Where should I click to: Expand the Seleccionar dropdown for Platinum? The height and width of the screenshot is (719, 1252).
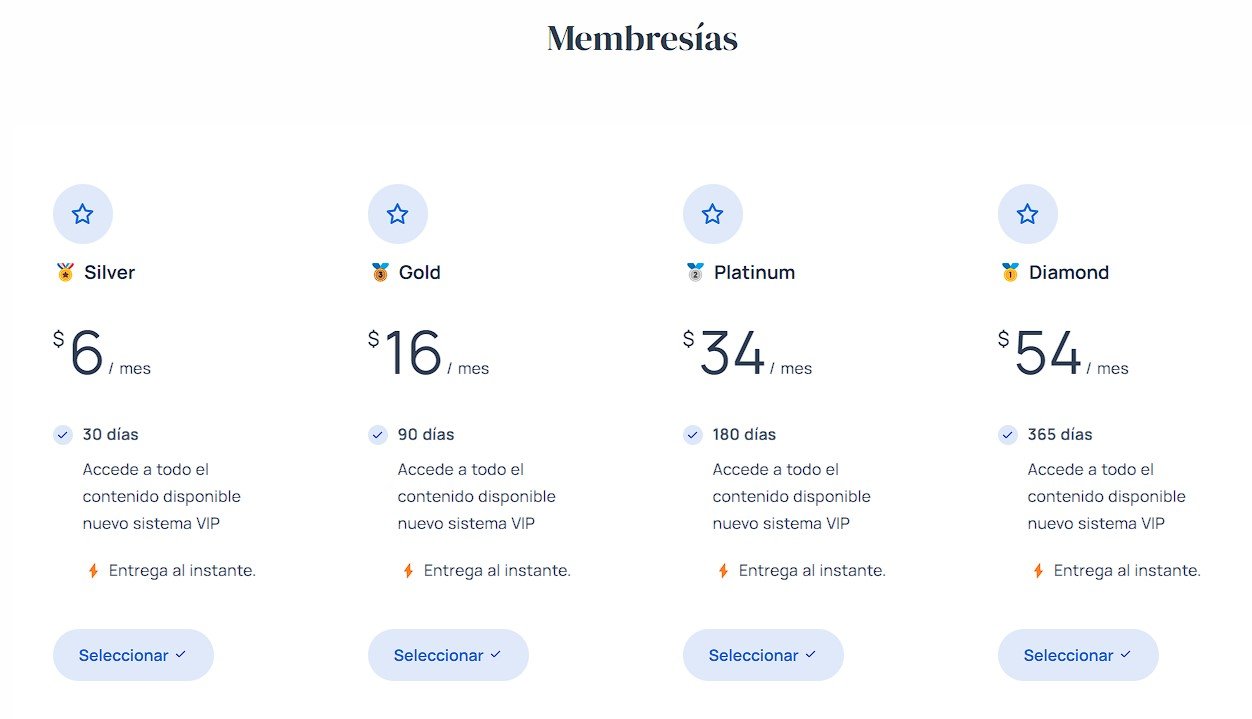click(763, 655)
